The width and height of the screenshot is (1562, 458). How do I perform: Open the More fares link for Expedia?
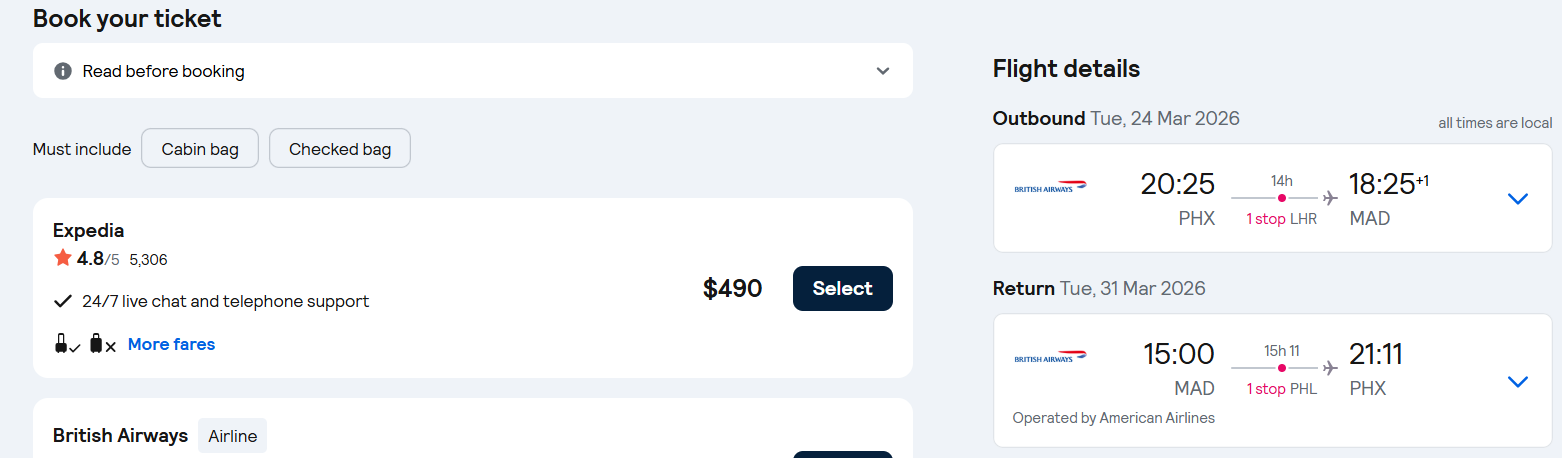(x=171, y=344)
